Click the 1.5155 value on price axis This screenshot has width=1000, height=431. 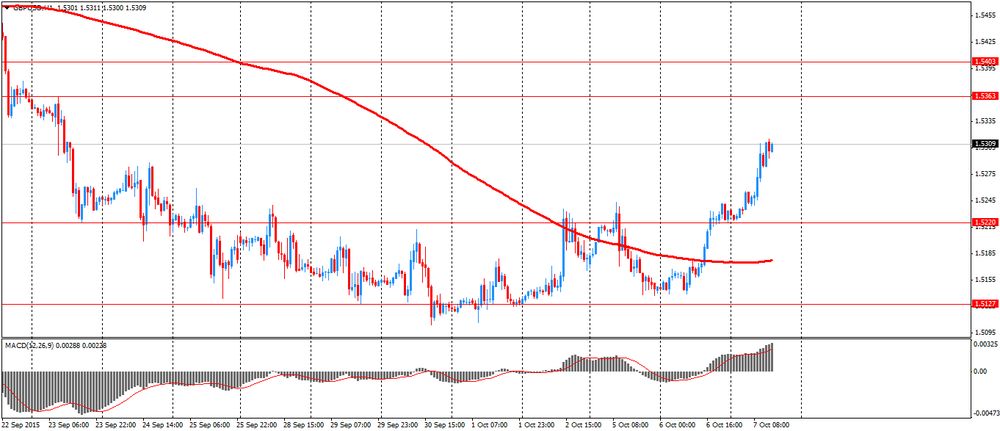click(x=986, y=279)
